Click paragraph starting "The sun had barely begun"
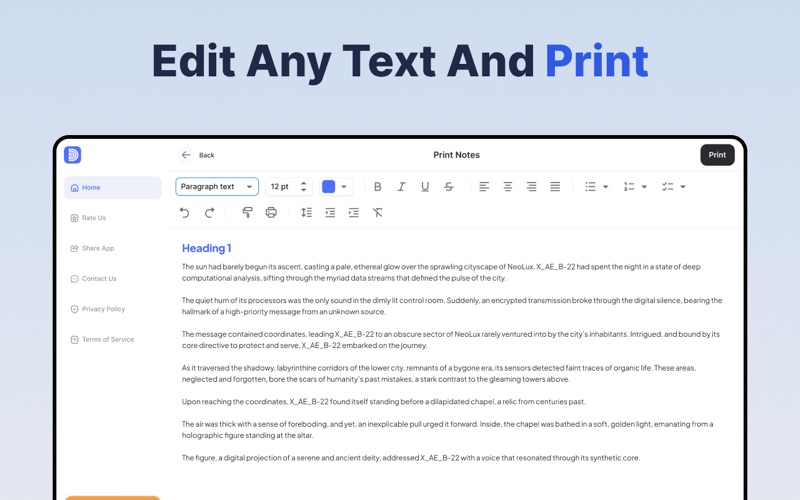Viewport: 800px width, 500px height. click(441, 272)
